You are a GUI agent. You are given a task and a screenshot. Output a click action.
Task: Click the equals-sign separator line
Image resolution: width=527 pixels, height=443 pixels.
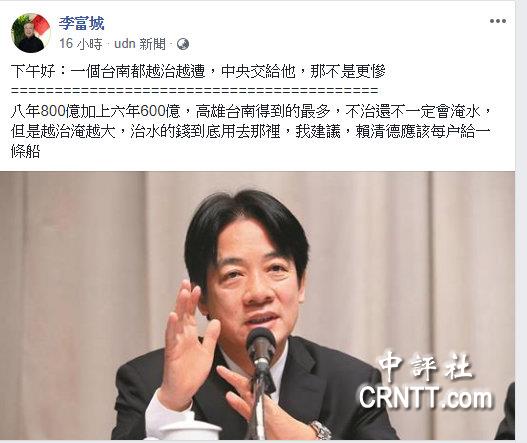[x=195, y=91]
